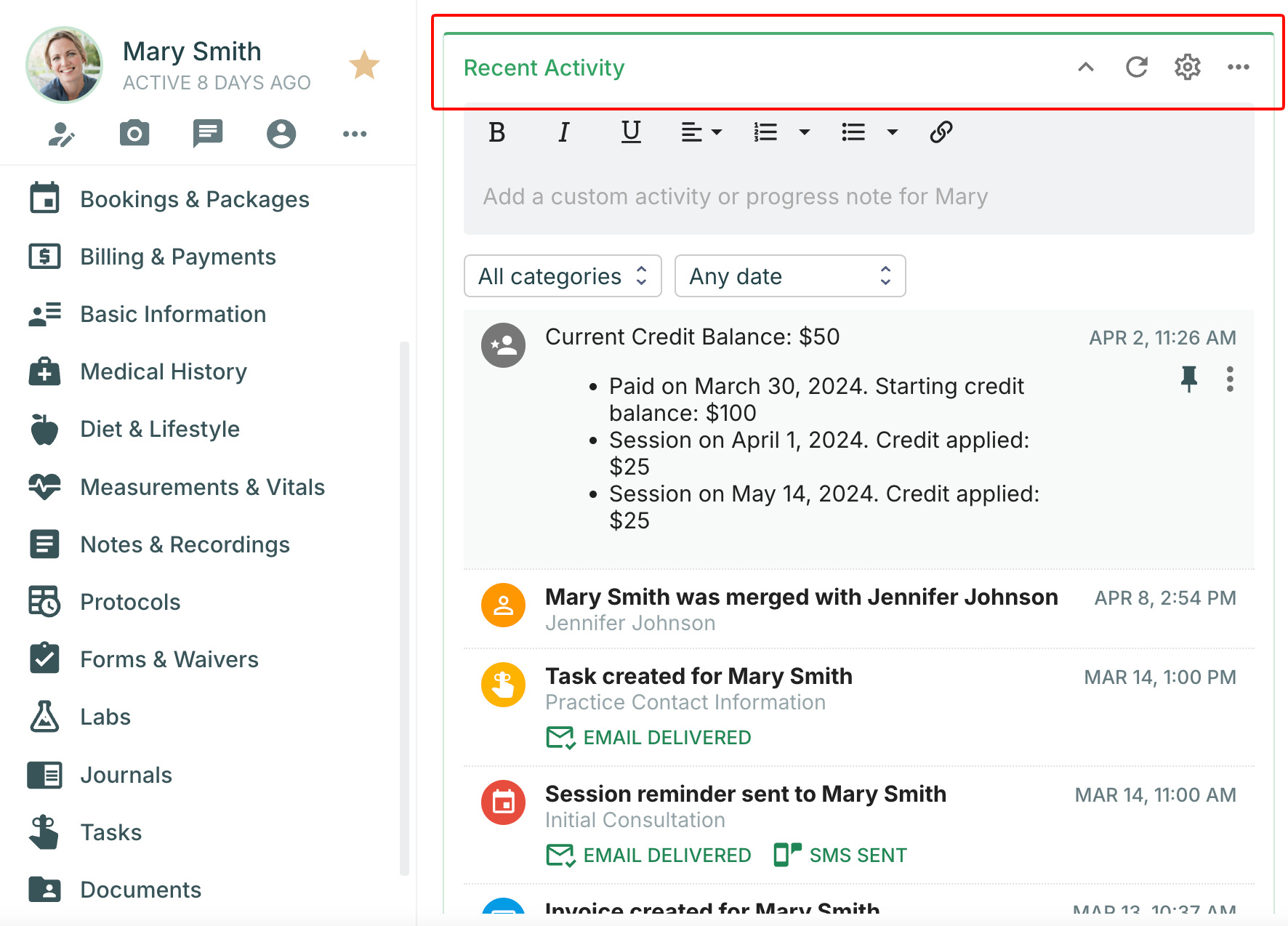Collapse the Recent Activity panel
The width and height of the screenshot is (1288, 926).
click(1085, 68)
